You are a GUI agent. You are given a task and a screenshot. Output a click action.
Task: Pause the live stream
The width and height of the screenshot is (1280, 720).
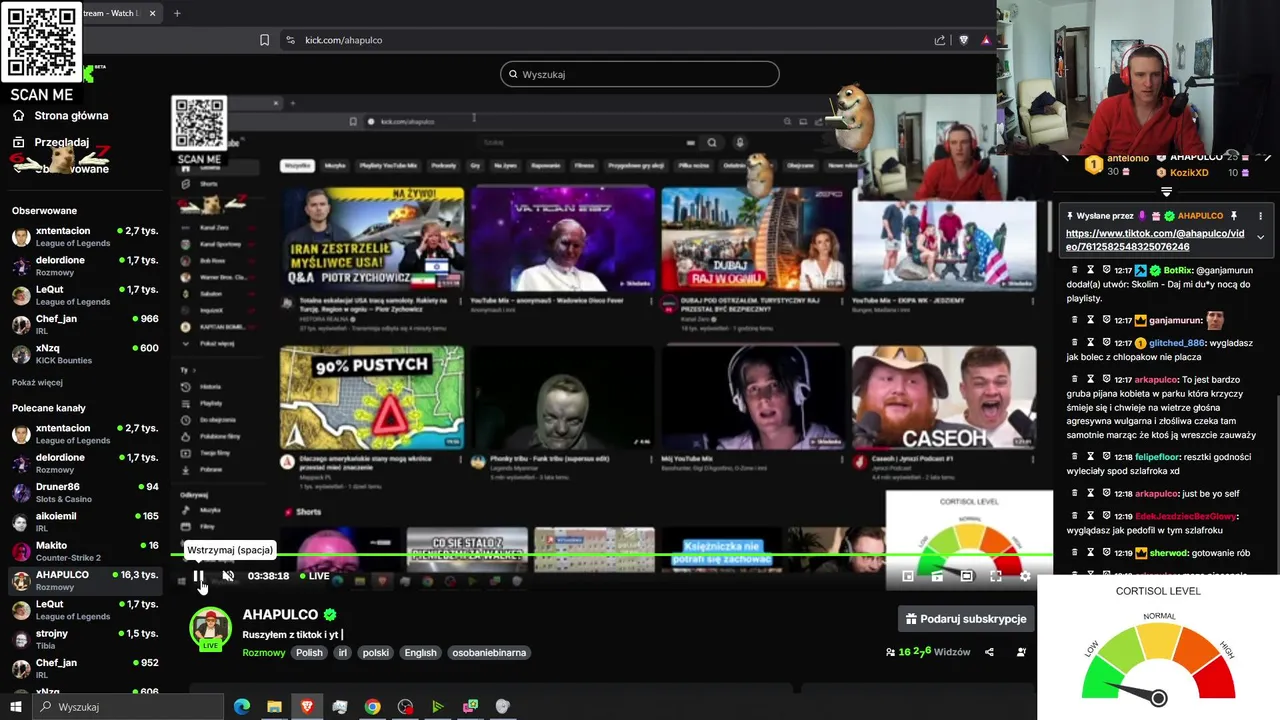point(198,576)
